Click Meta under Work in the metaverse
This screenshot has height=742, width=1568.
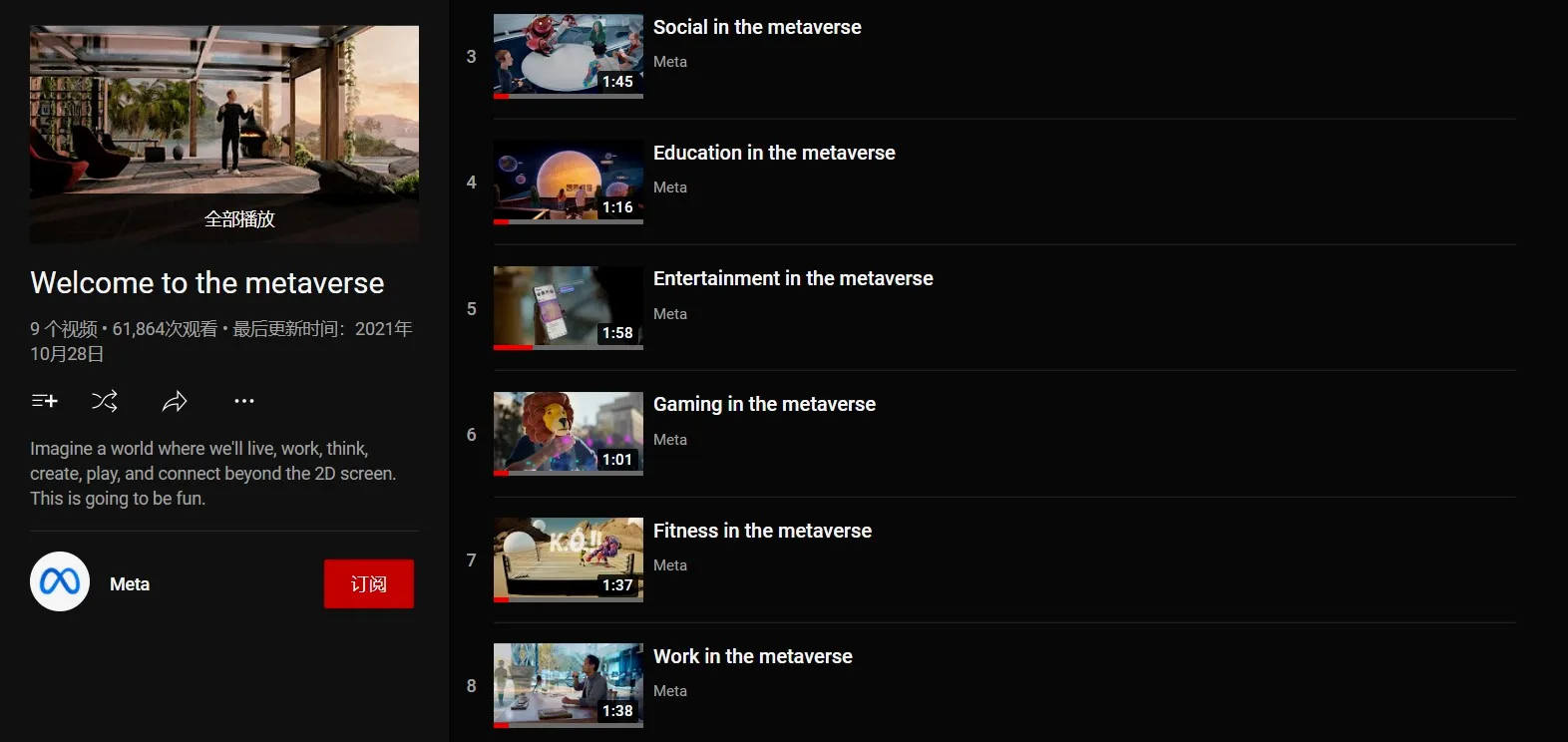[x=670, y=691]
